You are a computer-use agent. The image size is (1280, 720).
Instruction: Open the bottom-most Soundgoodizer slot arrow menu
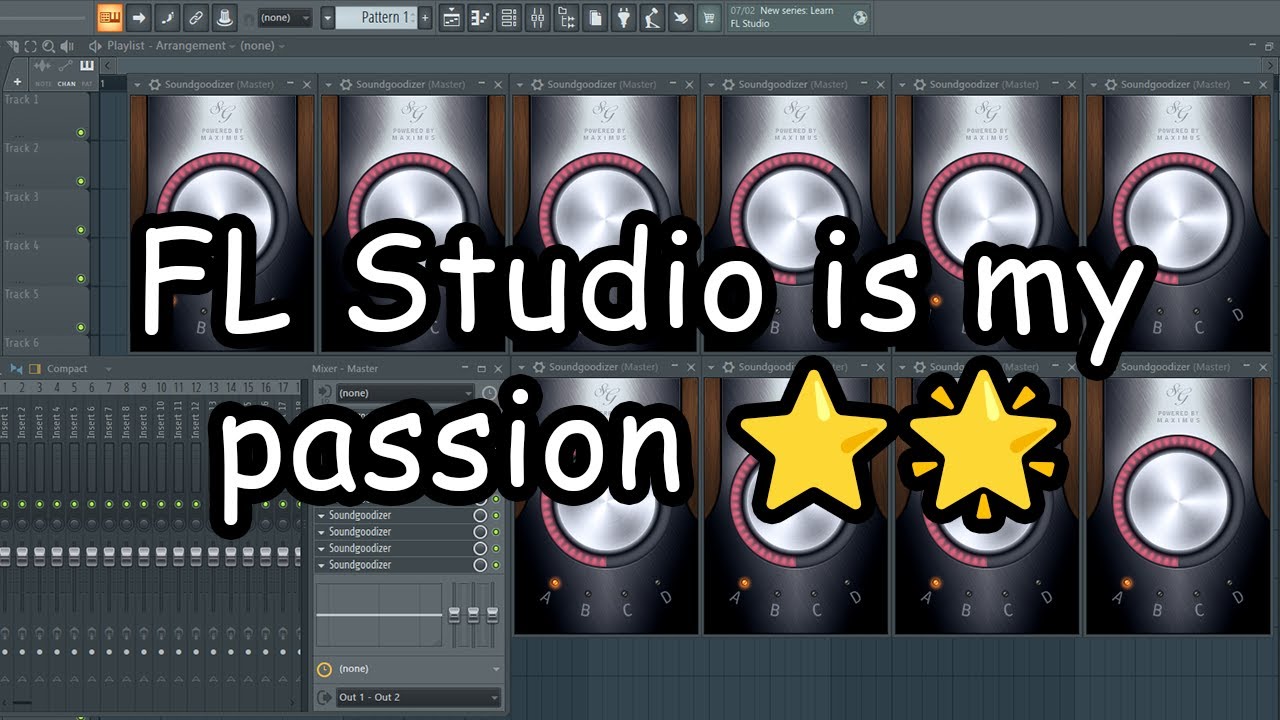pos(322,566)
